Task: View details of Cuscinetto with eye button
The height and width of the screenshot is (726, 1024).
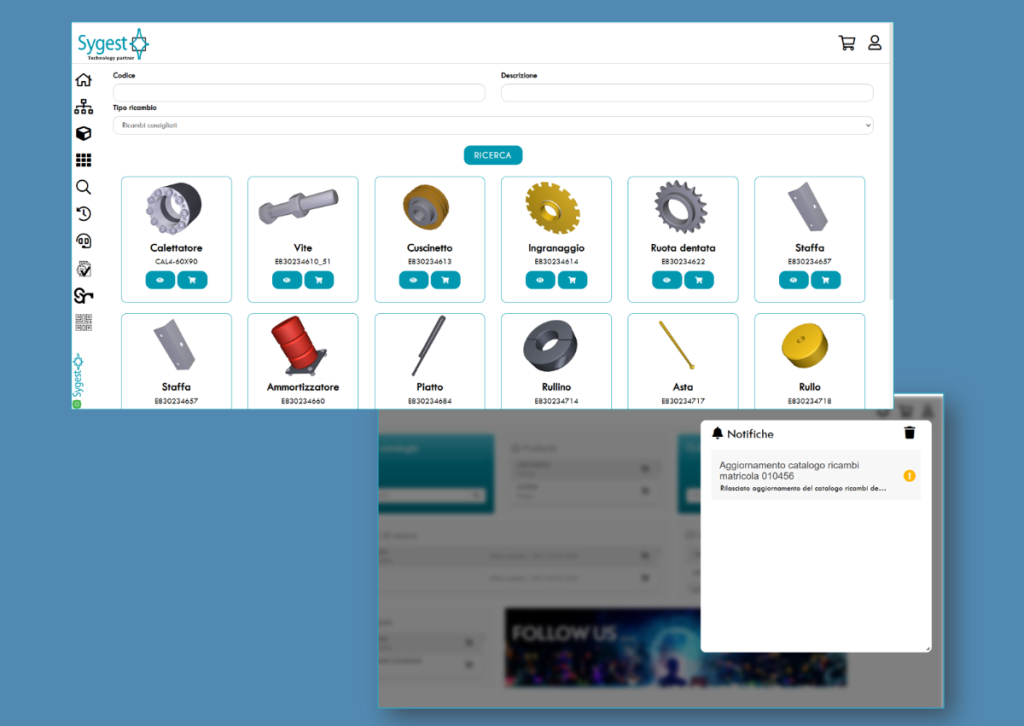Action: (413, 280)
